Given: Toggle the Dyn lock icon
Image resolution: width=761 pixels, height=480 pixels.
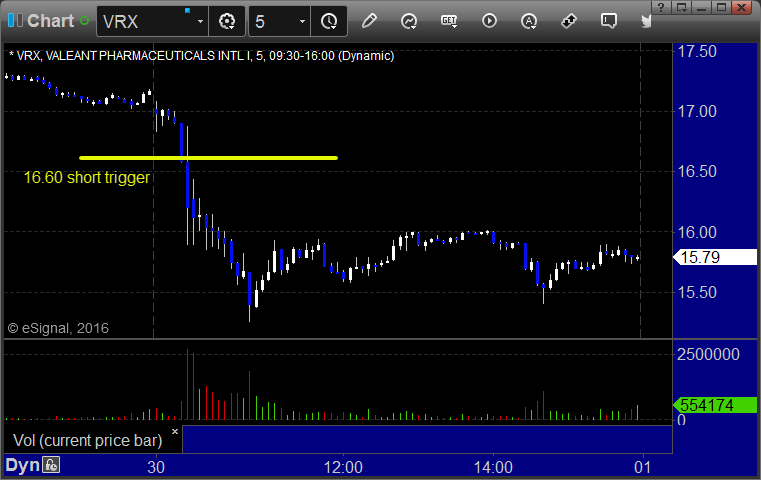Looking at the screenshot, I should (51, 465).
